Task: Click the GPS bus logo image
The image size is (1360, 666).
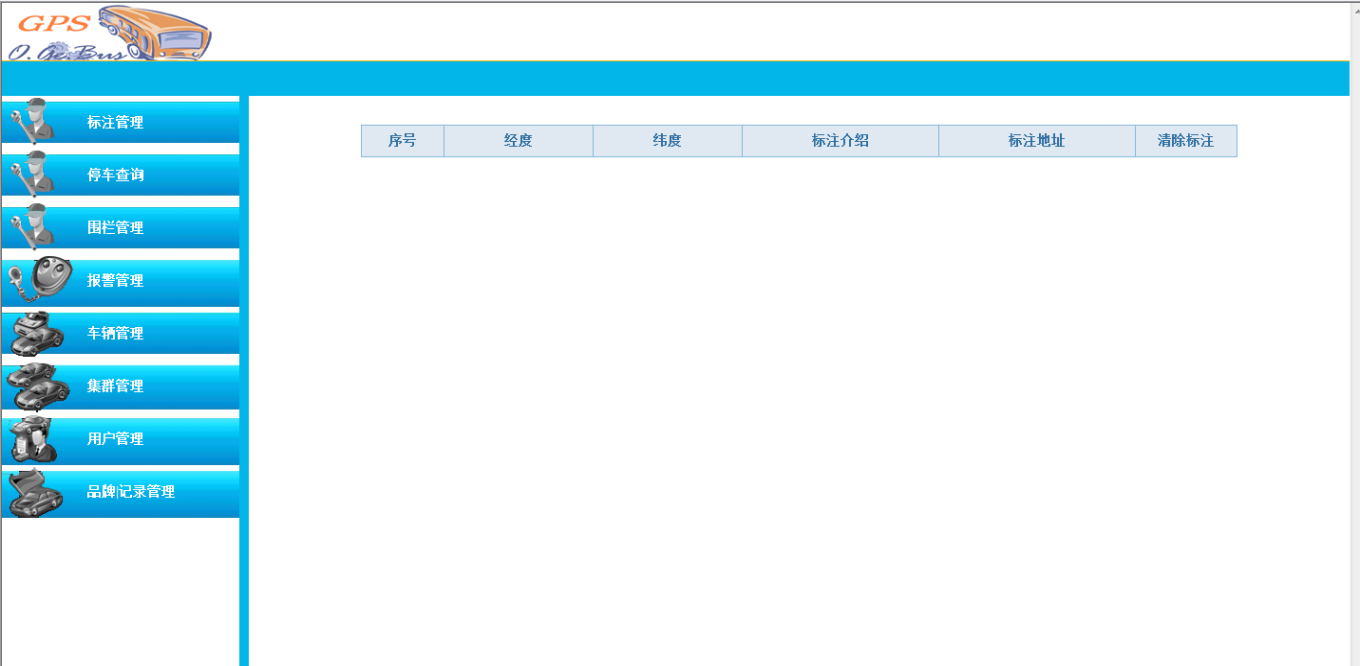Action: pos(108,32)
